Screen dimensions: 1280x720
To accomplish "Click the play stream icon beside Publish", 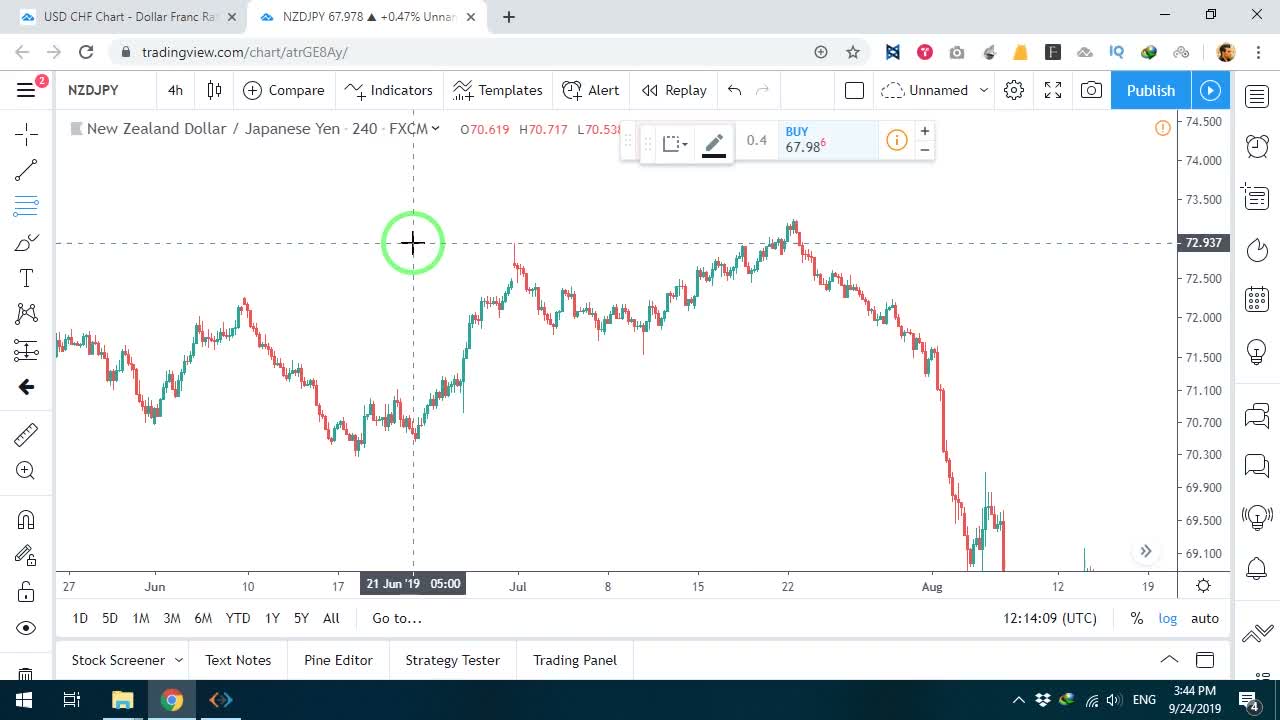I will [1210, 90].
